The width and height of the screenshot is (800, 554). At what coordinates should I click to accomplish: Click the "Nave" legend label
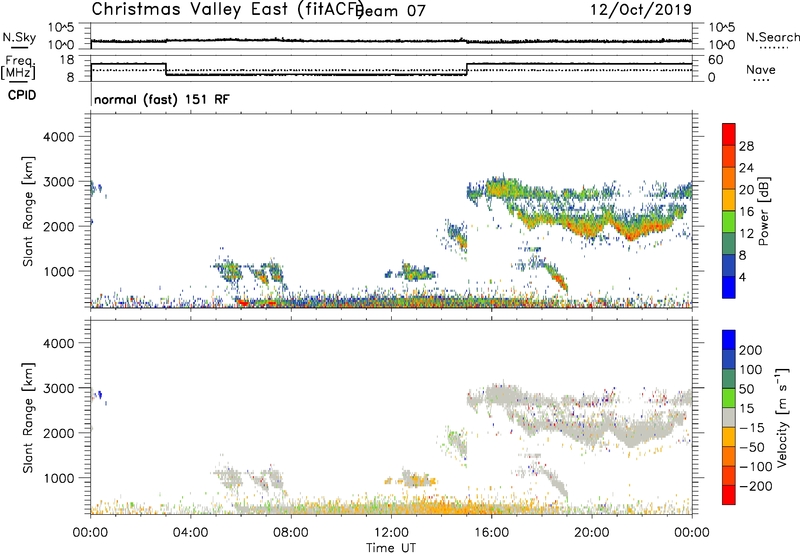point(761,70)
